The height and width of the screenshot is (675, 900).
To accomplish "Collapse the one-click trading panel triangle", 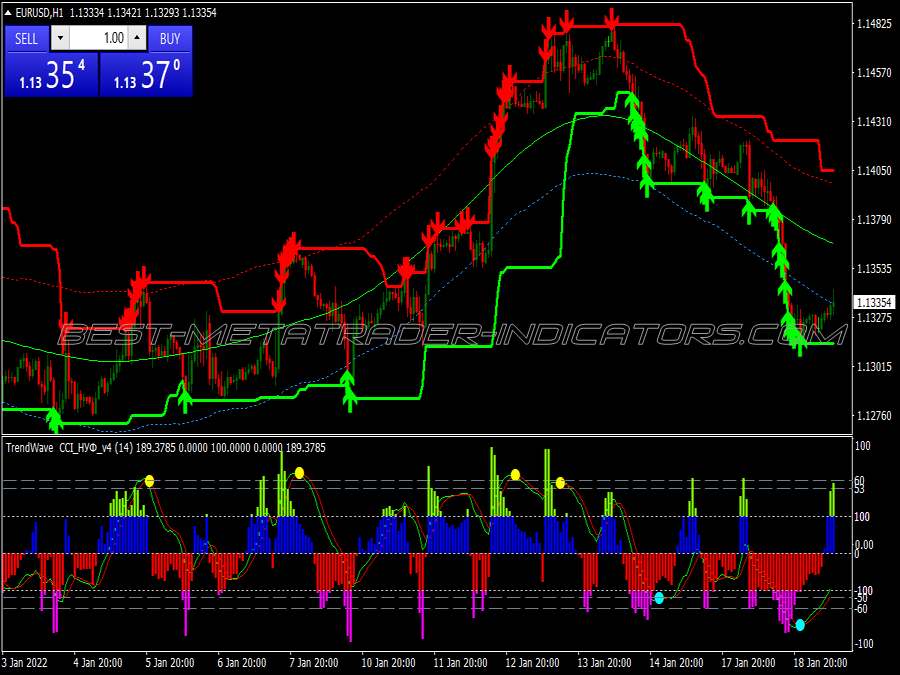I will coord(8,12).
